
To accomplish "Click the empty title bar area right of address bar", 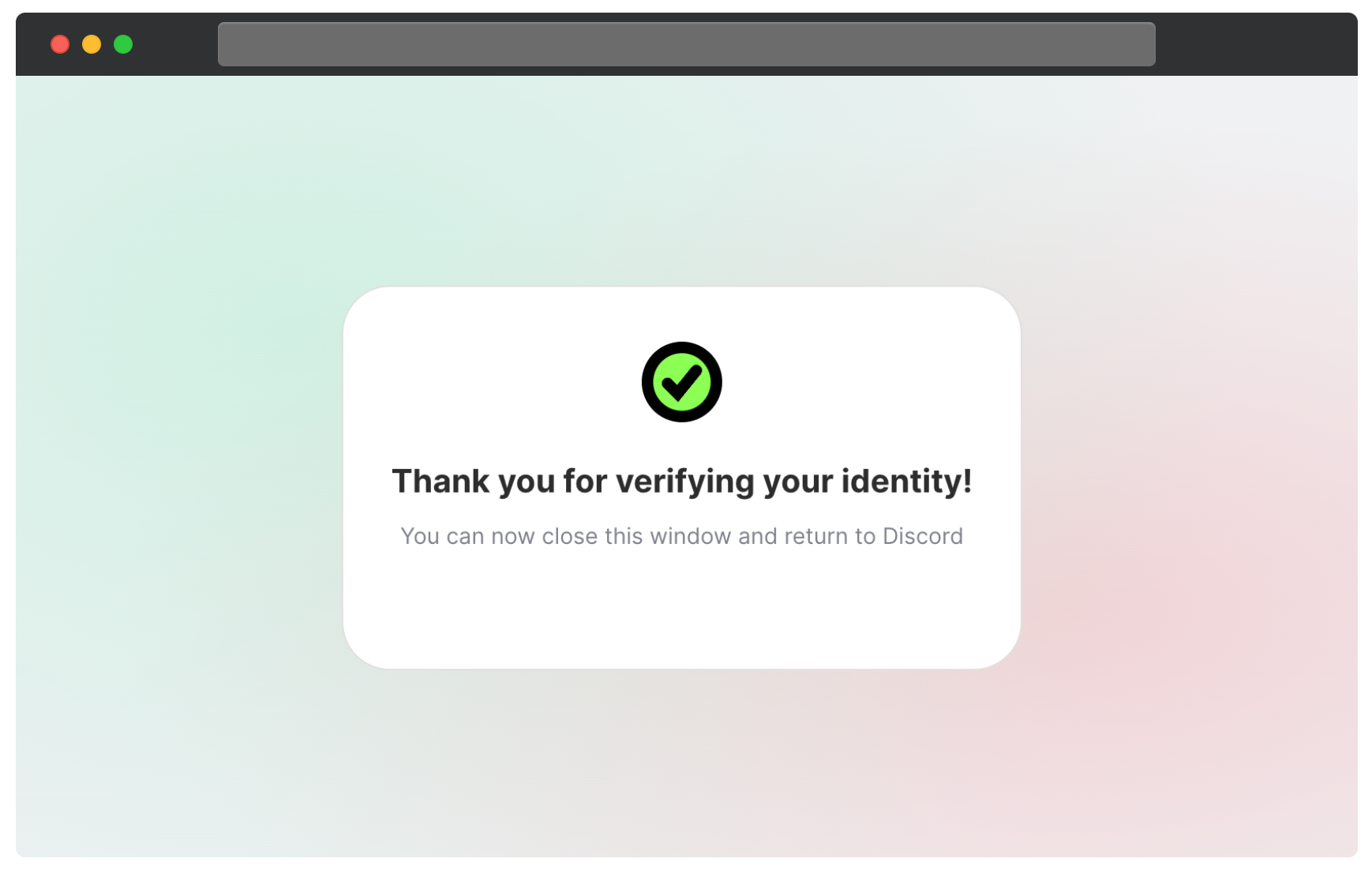I will [x=1255, y=44].
